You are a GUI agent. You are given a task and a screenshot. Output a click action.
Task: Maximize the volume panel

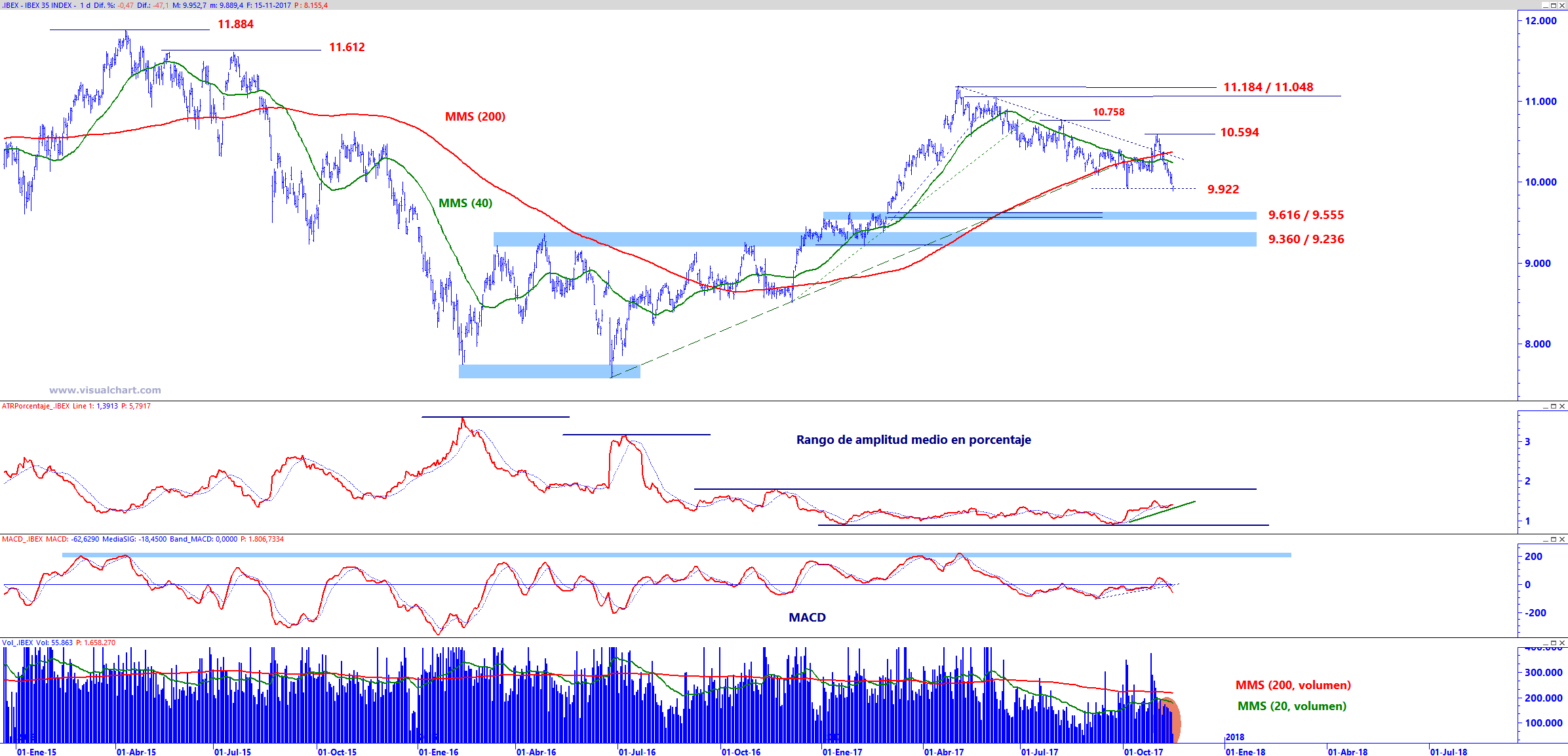pos(1553,643)
